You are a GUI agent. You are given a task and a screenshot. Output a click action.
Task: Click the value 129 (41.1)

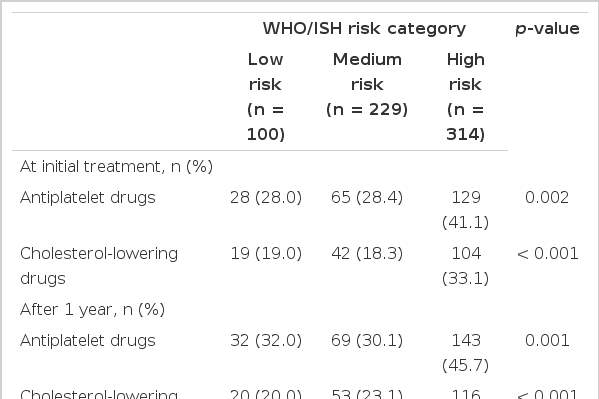coord(465,210)
